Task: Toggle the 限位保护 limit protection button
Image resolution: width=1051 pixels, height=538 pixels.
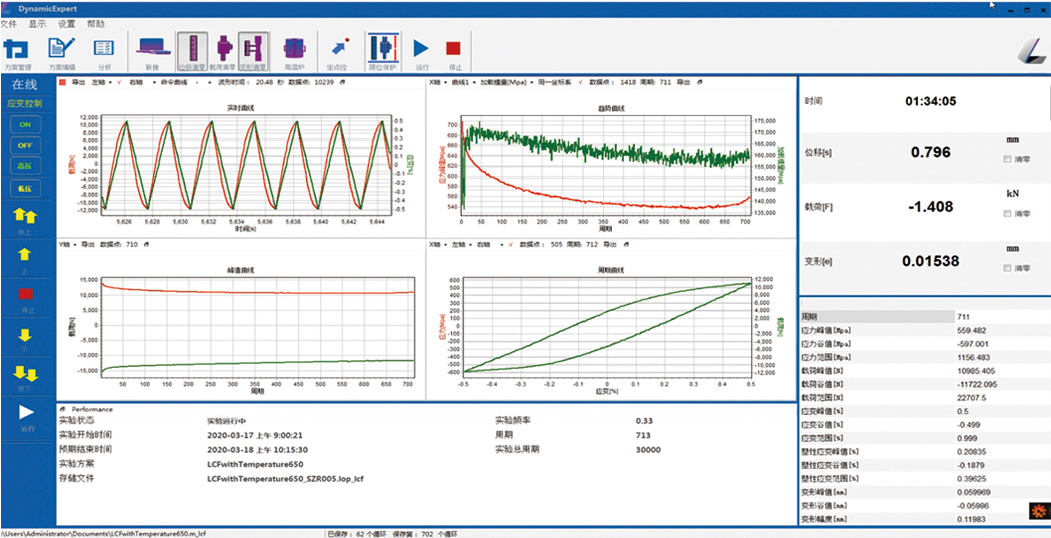Action: (381, 48)
